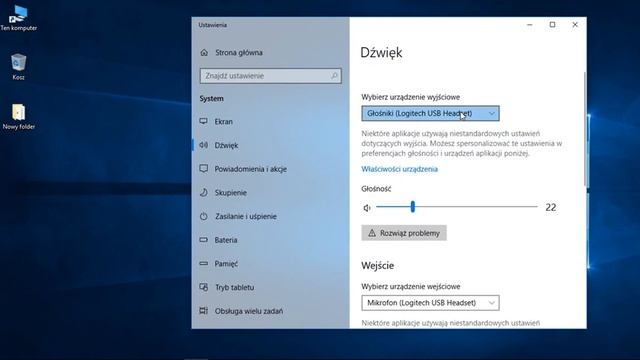The height and width of the screenshot is (360, 640).
Task: Mute using the volume speaker icon
Action: coord(367,208)
